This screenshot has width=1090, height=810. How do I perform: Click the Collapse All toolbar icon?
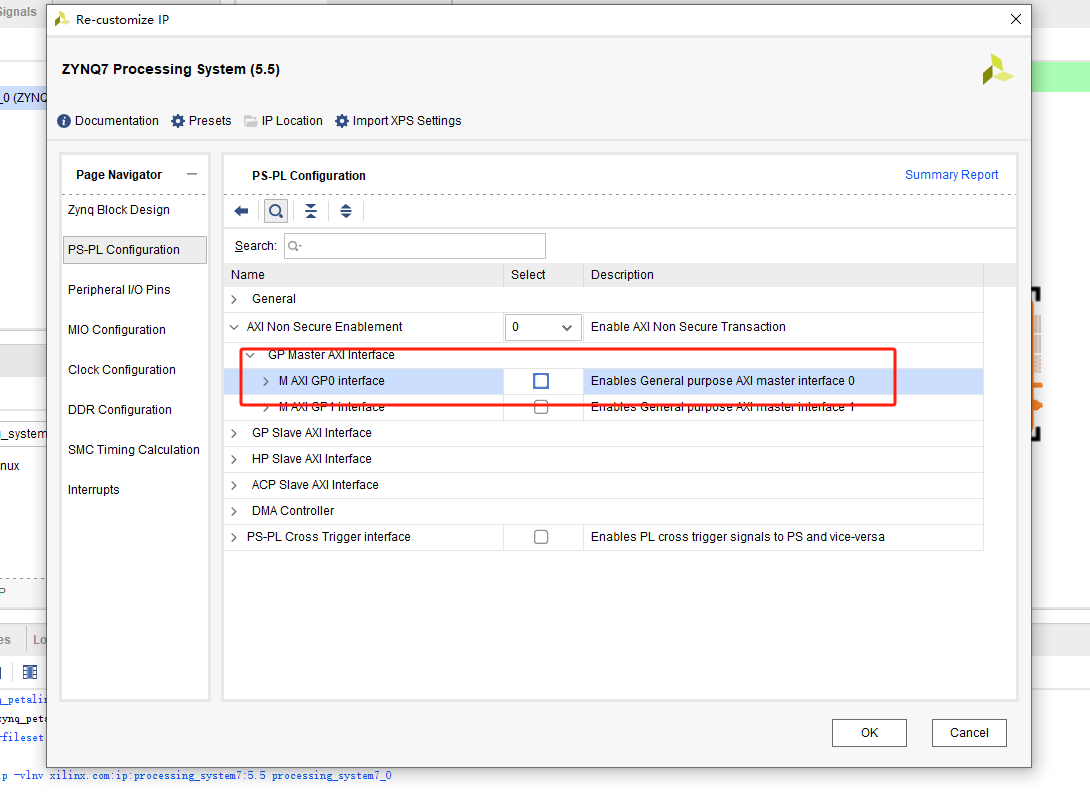pos(311,211)
